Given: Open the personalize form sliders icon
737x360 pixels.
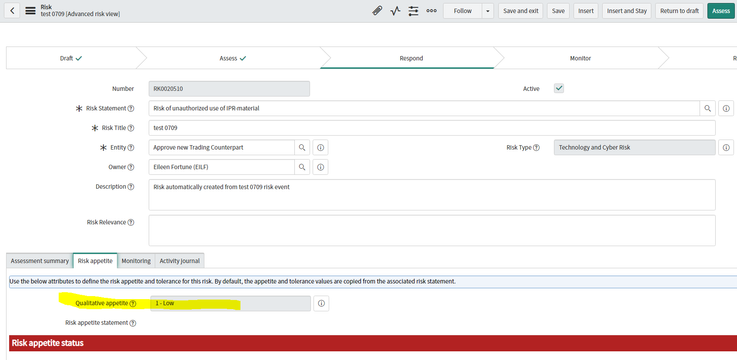Looking at the screenshot, I should point(413,11).
